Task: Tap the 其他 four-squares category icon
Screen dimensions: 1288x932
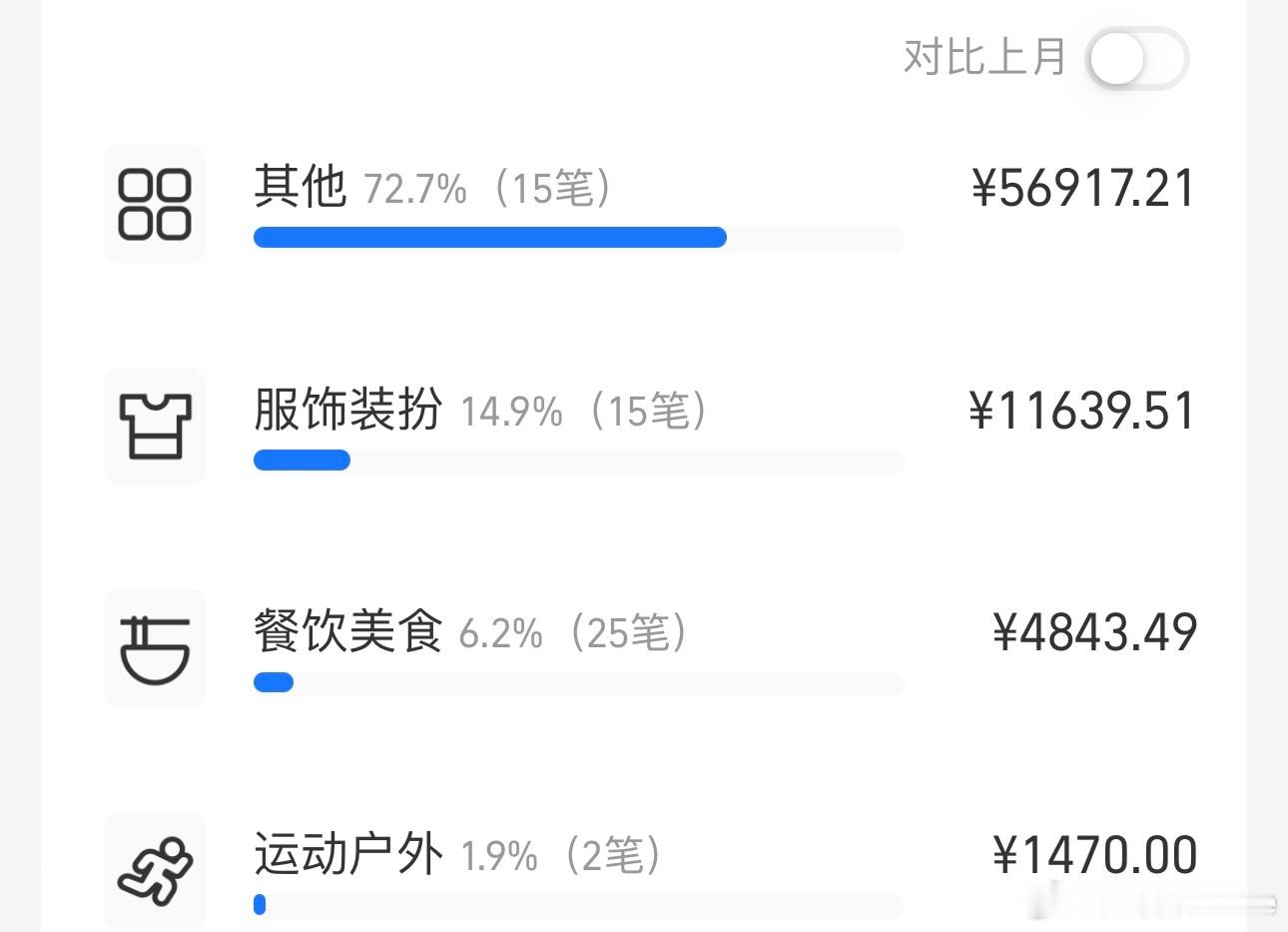Action: [x=155, y=204]
